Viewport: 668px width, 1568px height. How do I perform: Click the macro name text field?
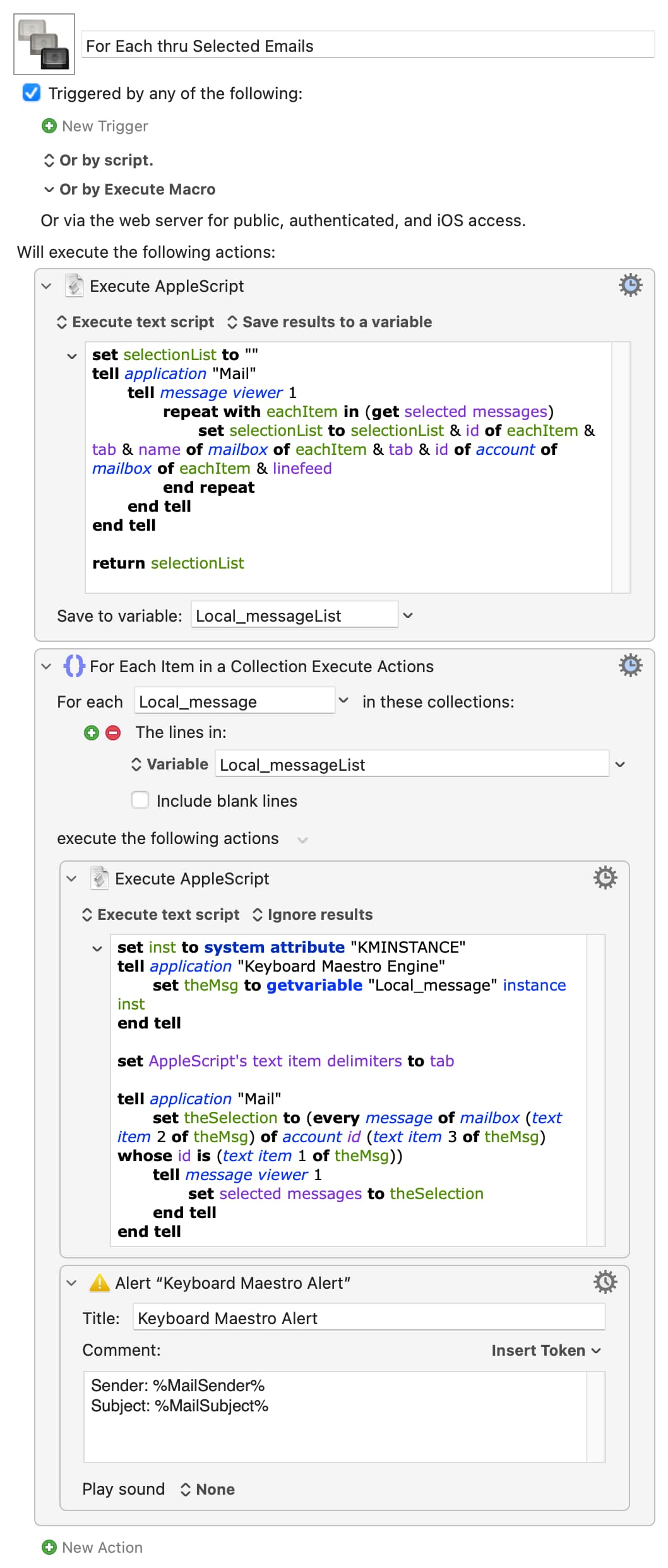[x=367, y=46]
